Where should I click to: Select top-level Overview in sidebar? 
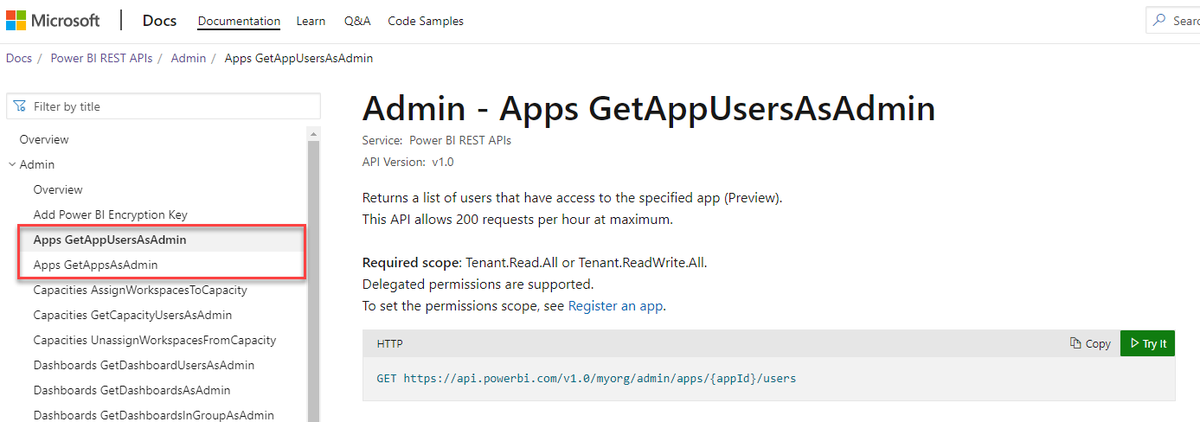click(x=44, y=140)
